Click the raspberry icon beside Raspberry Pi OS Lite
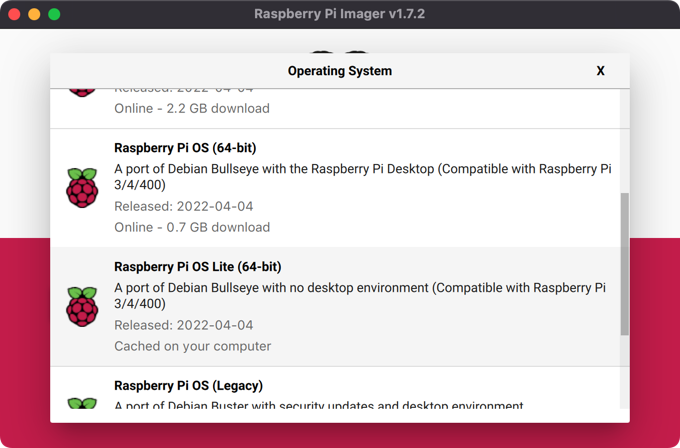Image resolution: width=680 pixels, height=448 pixels. click(82, 307)
